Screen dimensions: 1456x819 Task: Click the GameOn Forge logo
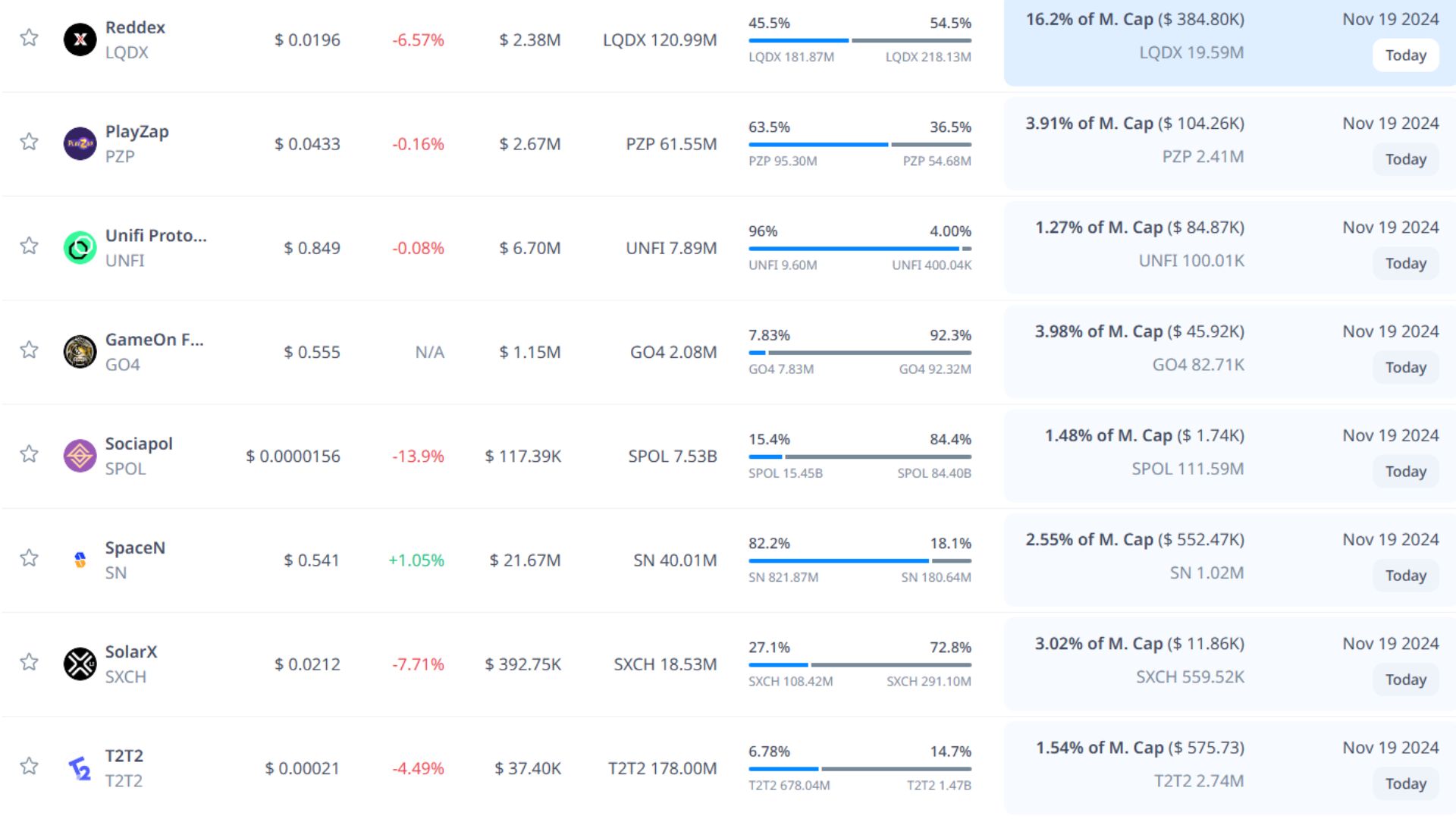pos(80,351)
